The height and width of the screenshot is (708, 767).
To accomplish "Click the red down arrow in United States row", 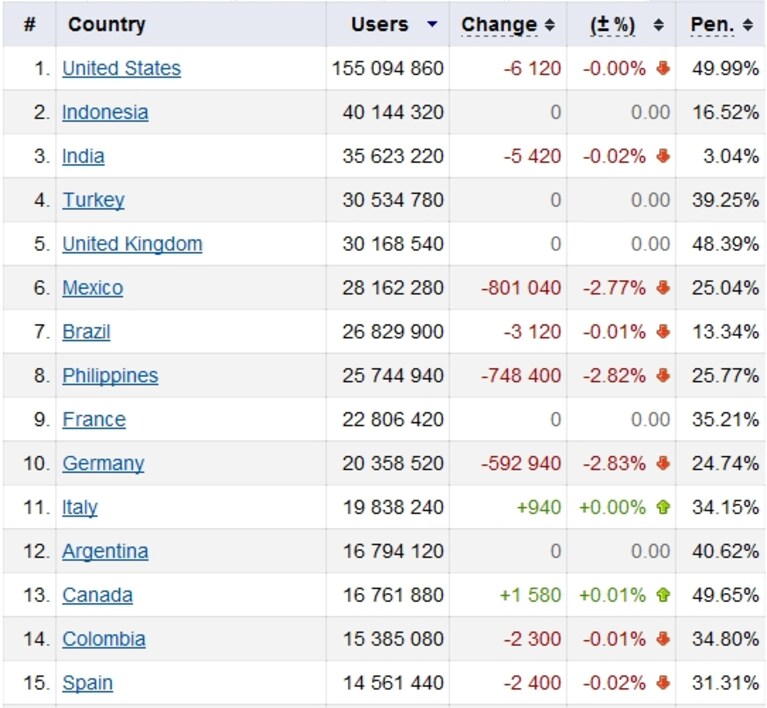I will (x=663, y=68).
